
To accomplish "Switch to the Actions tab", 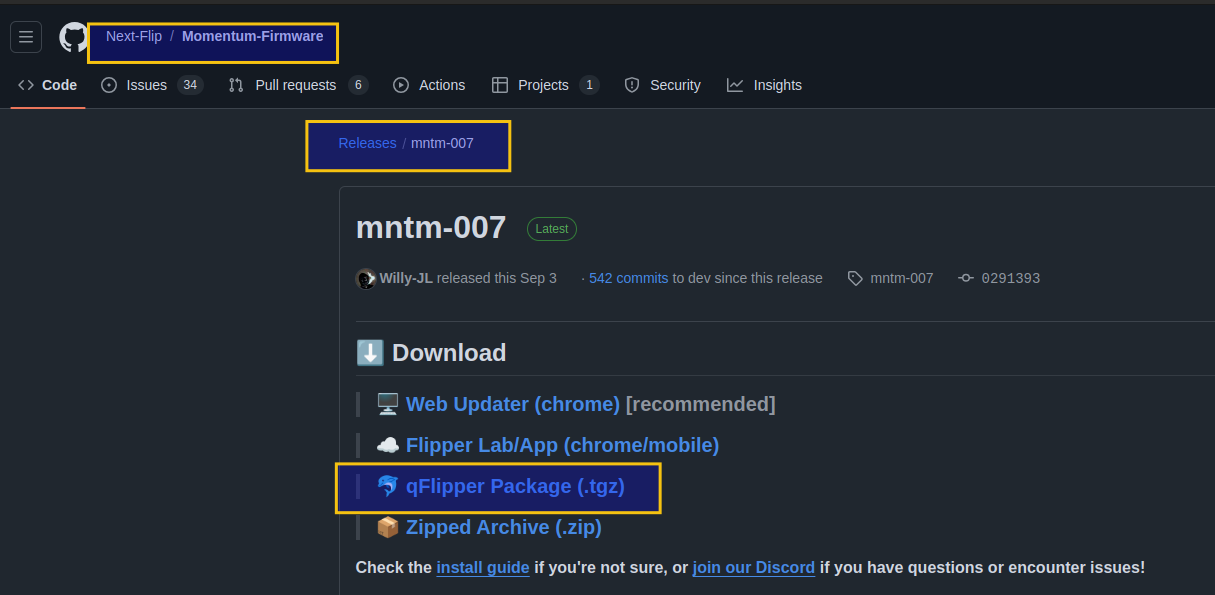I will click(x=429, y=85).
